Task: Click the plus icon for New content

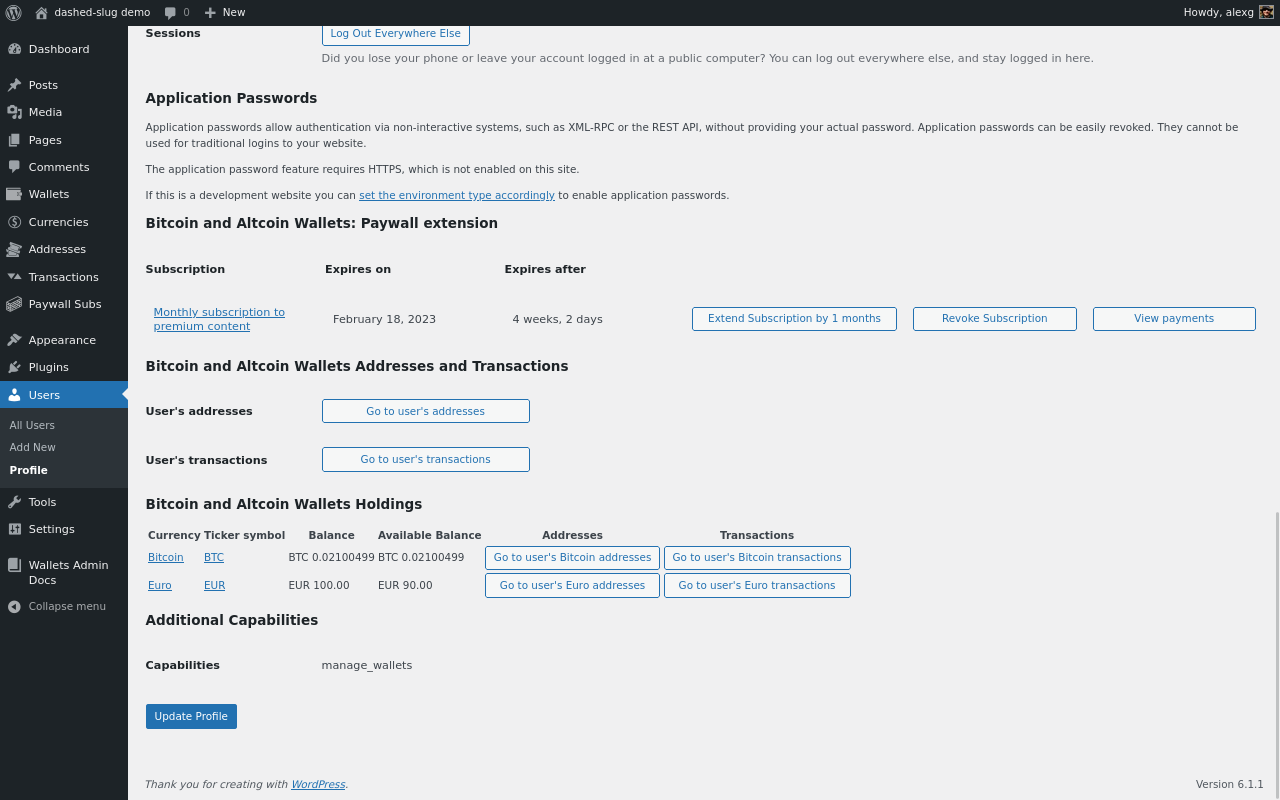Action: (210, 13)
